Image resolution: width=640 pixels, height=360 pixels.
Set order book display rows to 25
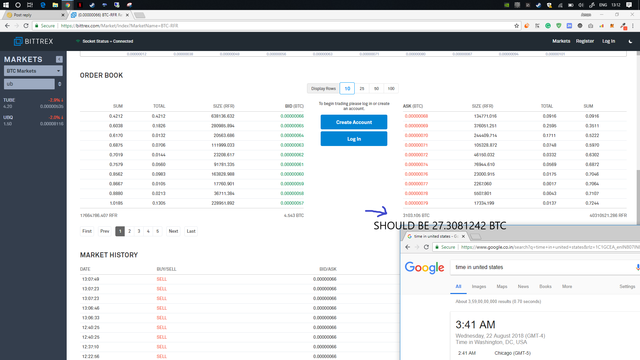(362, 89)
